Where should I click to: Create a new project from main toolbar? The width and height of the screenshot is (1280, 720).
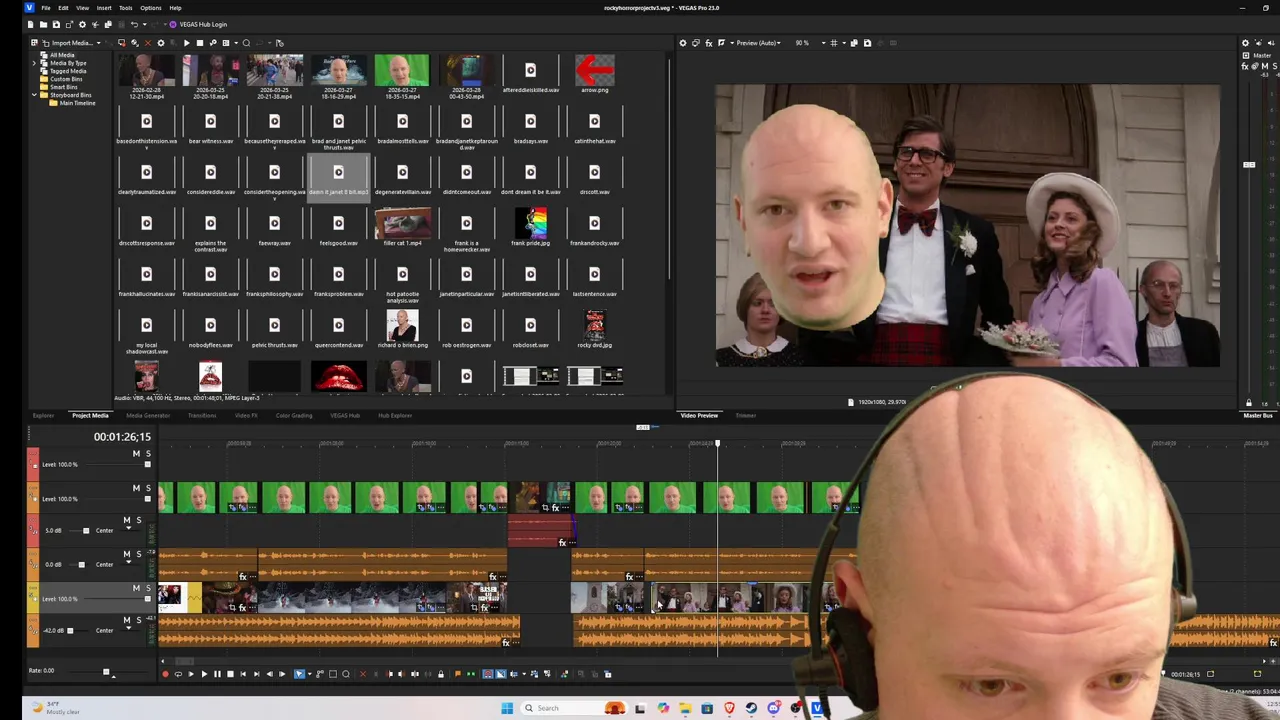[x=30, y=24]
